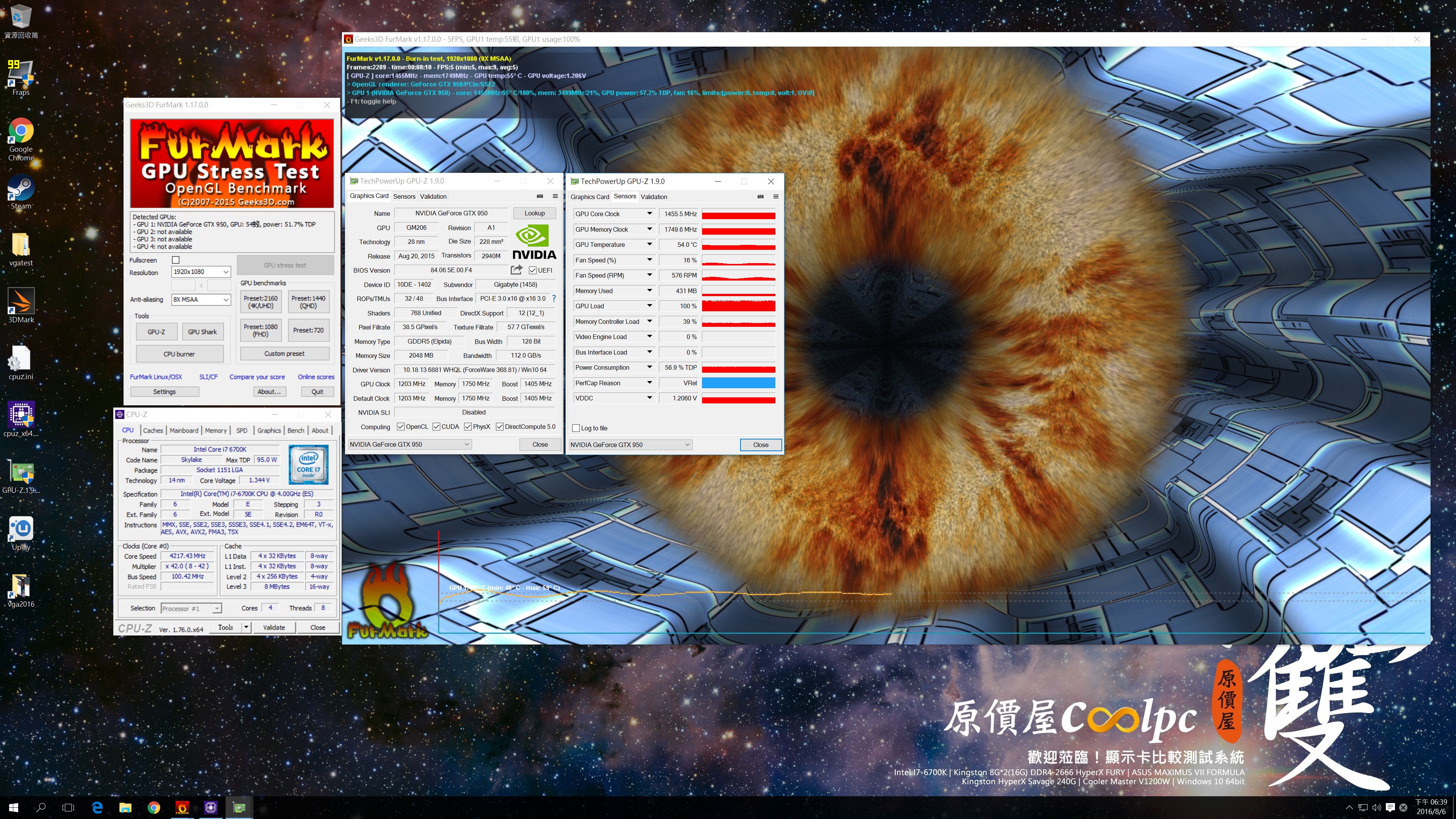Click Lookup button in GPU-Z
Image resolution: width=1456 pixels, height=819 pixels.
[534, 213]
